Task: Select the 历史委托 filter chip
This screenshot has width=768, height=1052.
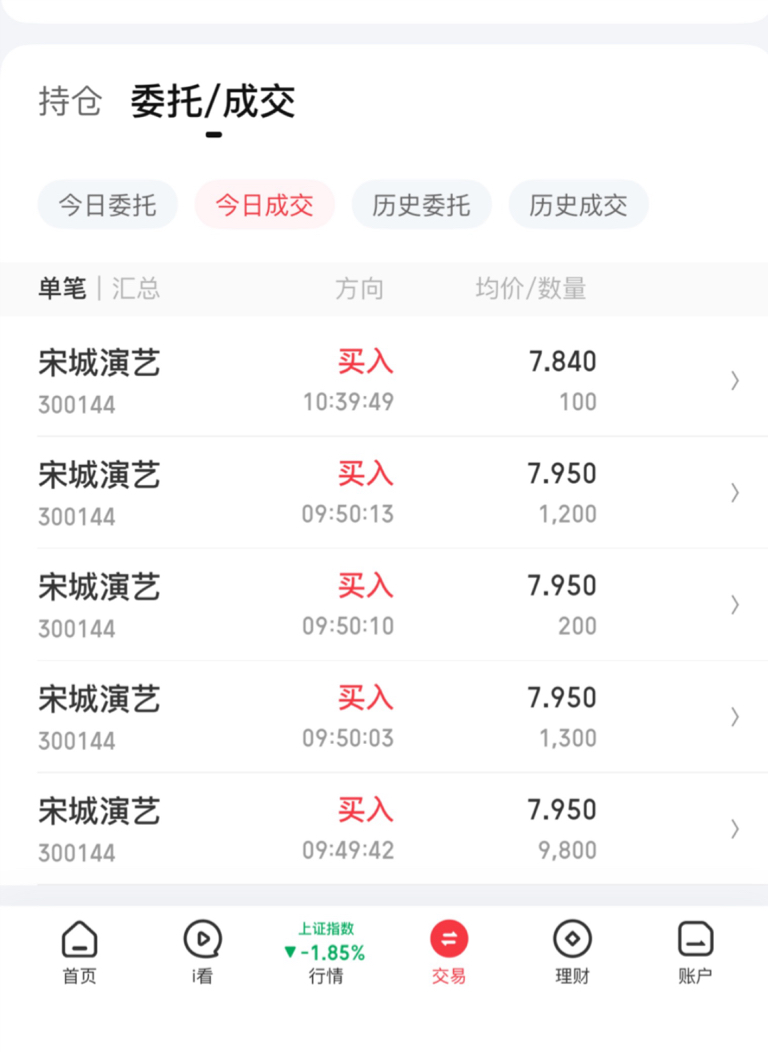Action: [421, 206]
